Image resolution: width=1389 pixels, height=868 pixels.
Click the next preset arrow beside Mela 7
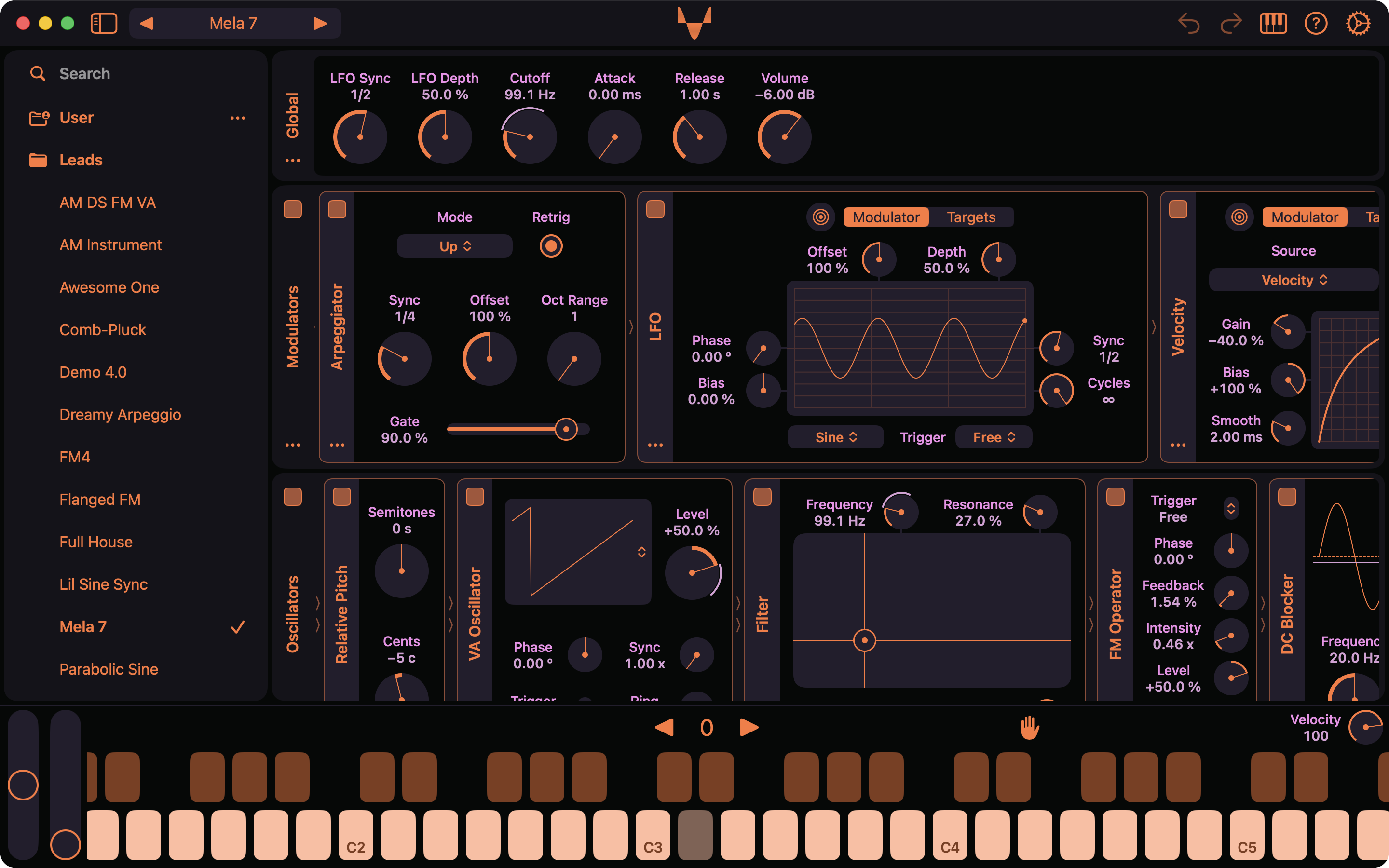click(320, 23)
